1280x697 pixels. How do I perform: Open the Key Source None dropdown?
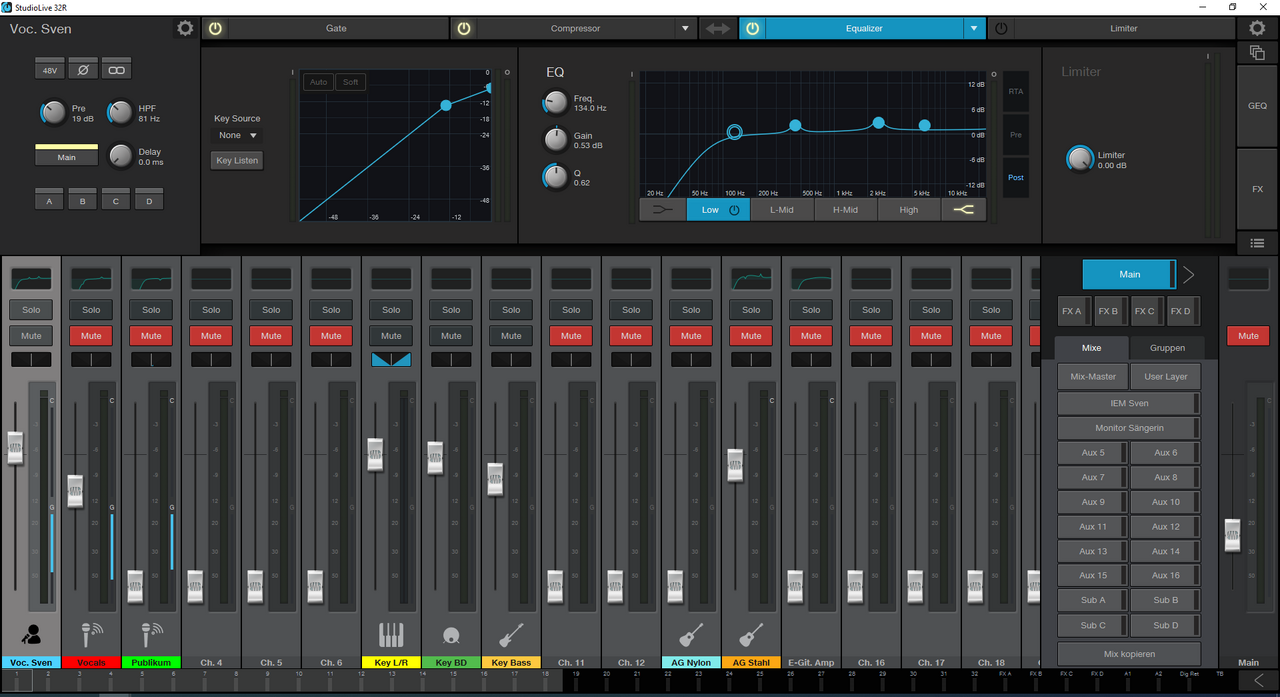(x=238, y=135)
